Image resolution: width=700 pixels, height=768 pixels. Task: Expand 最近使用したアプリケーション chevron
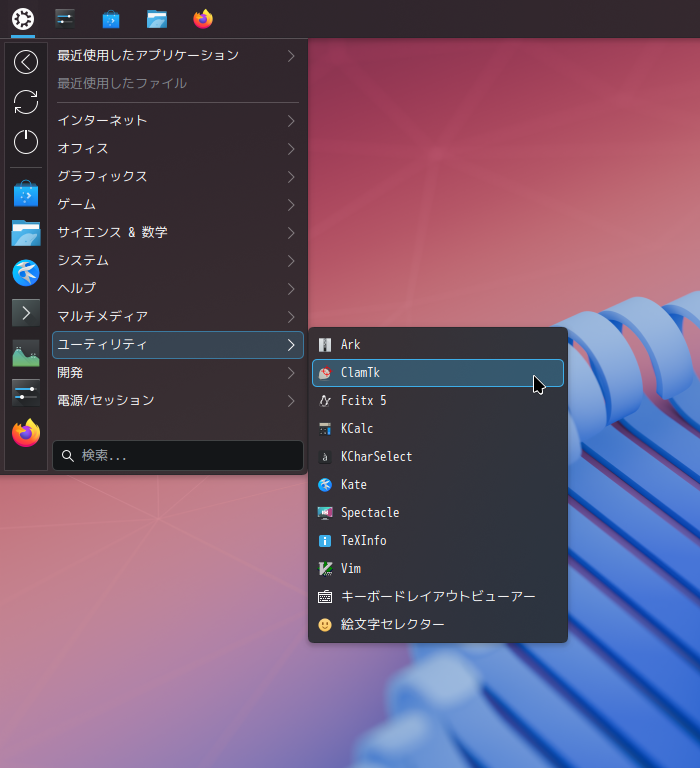point(291,56)
